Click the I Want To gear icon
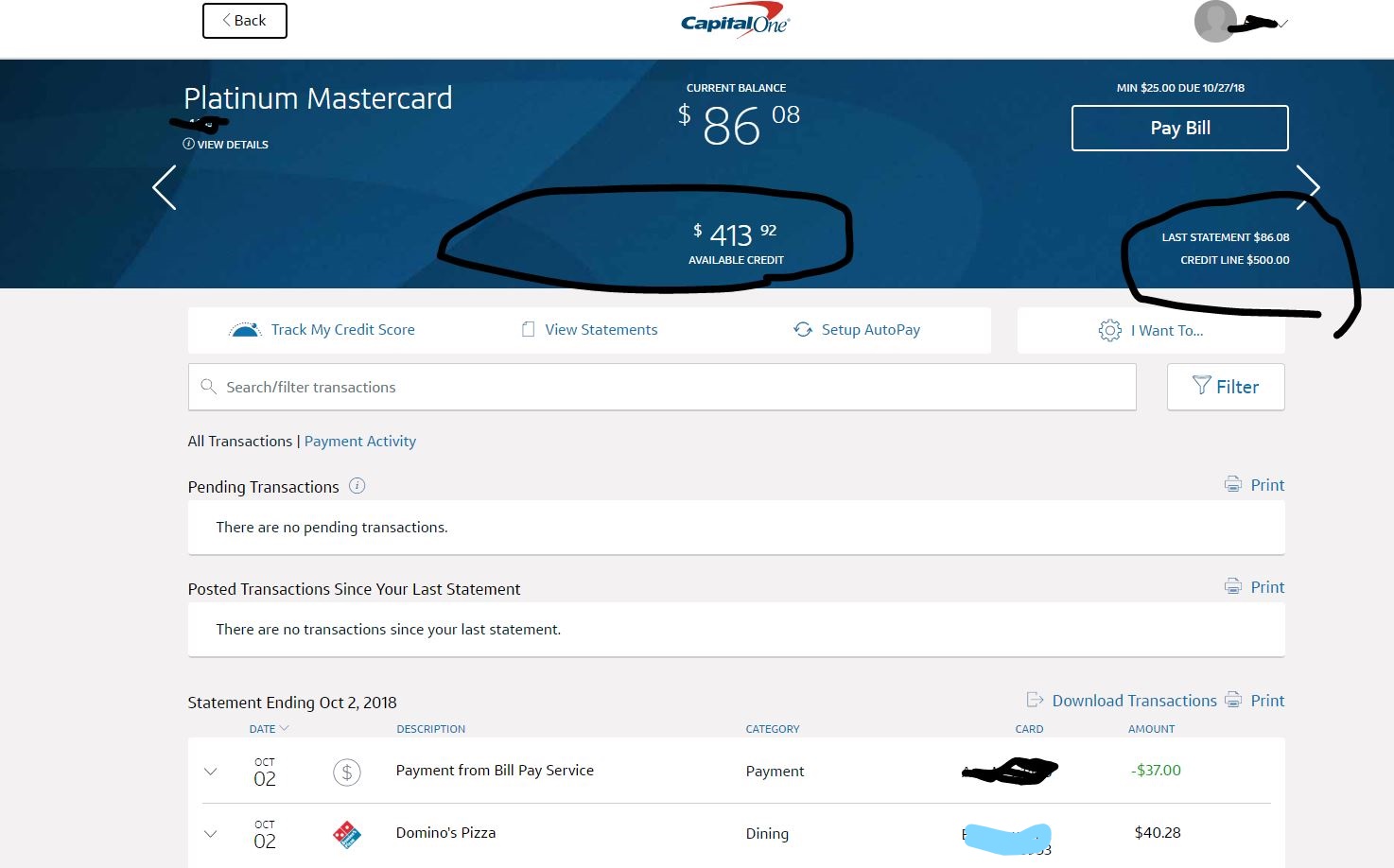Viewport: 1394px width, 868px height. click(x=1109, y=330)
